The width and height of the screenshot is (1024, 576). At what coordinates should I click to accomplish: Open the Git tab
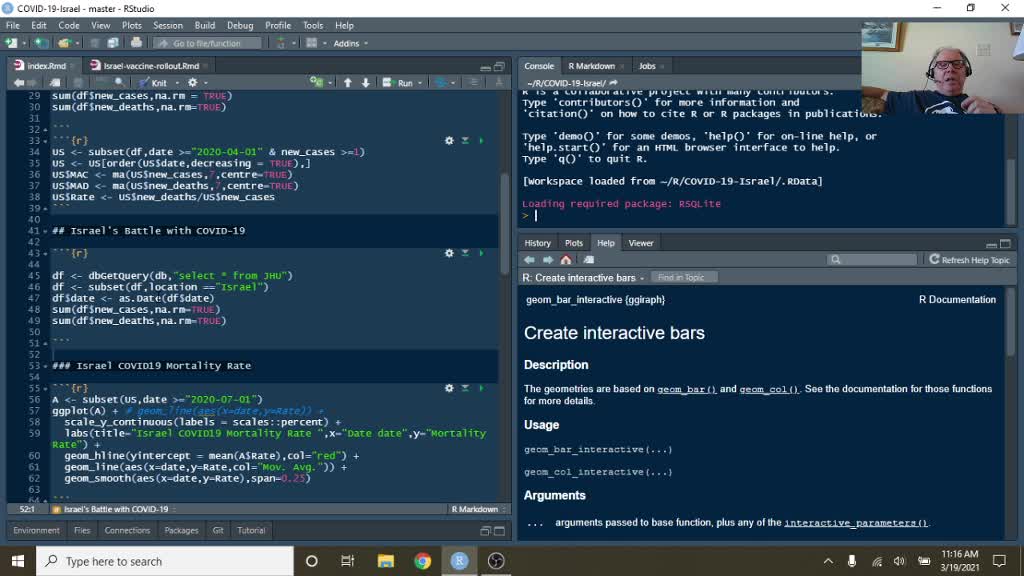tap(217, 531)
